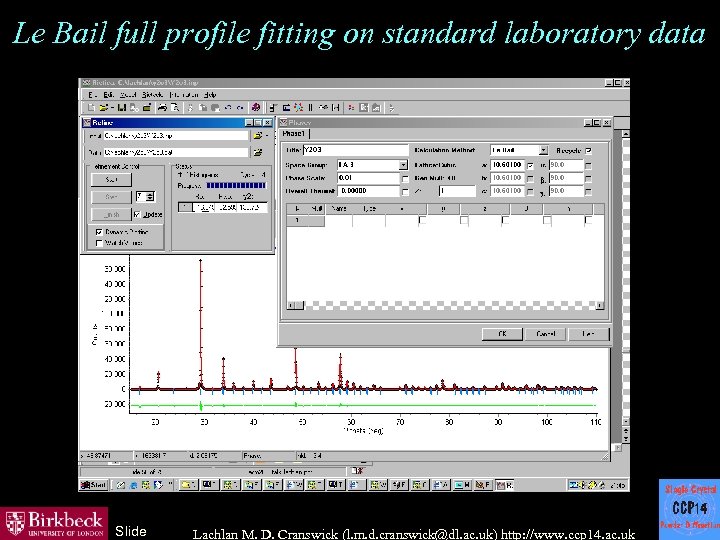The image size is (720, 540).
Task: Toggle the Update checkbox in Refine window
Action: (x=137, y=214)
